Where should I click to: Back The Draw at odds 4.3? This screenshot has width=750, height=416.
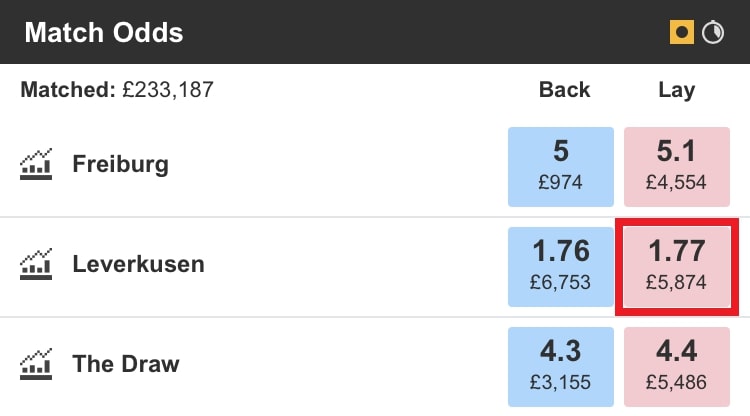click(x=560, y=364)
